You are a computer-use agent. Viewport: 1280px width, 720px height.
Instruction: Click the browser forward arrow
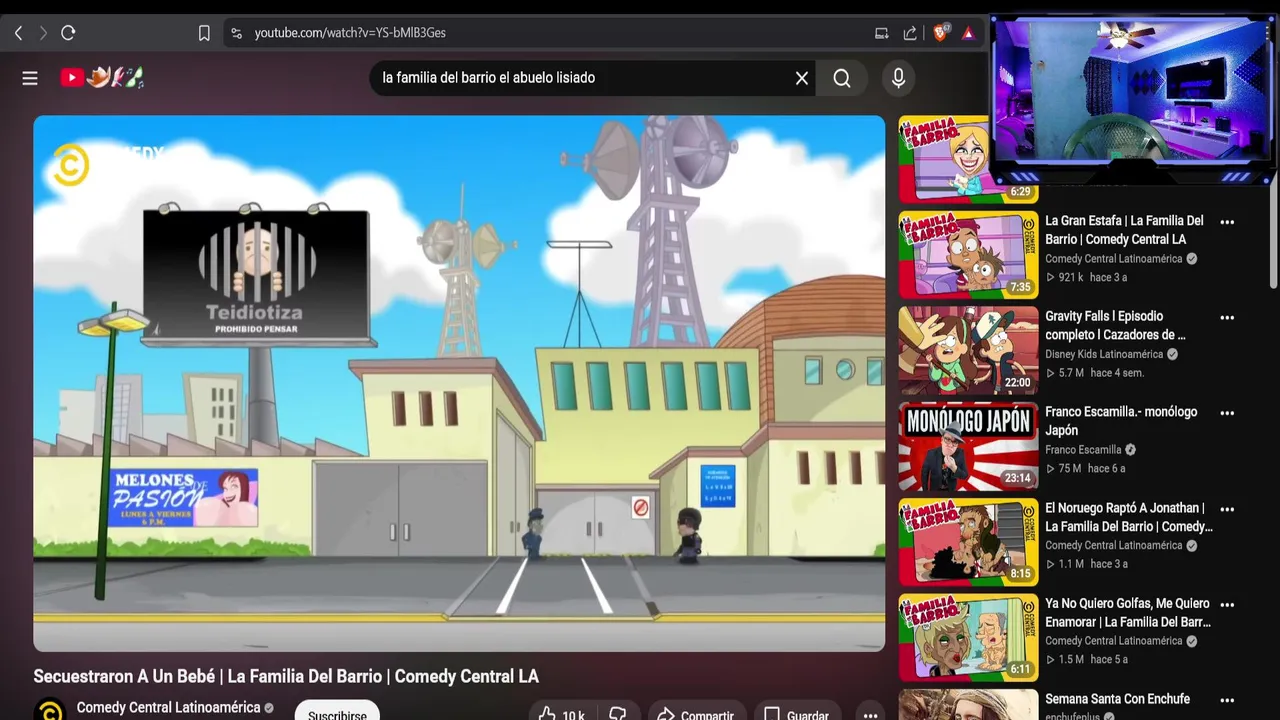pyautogui.click(x=43, y=33)
